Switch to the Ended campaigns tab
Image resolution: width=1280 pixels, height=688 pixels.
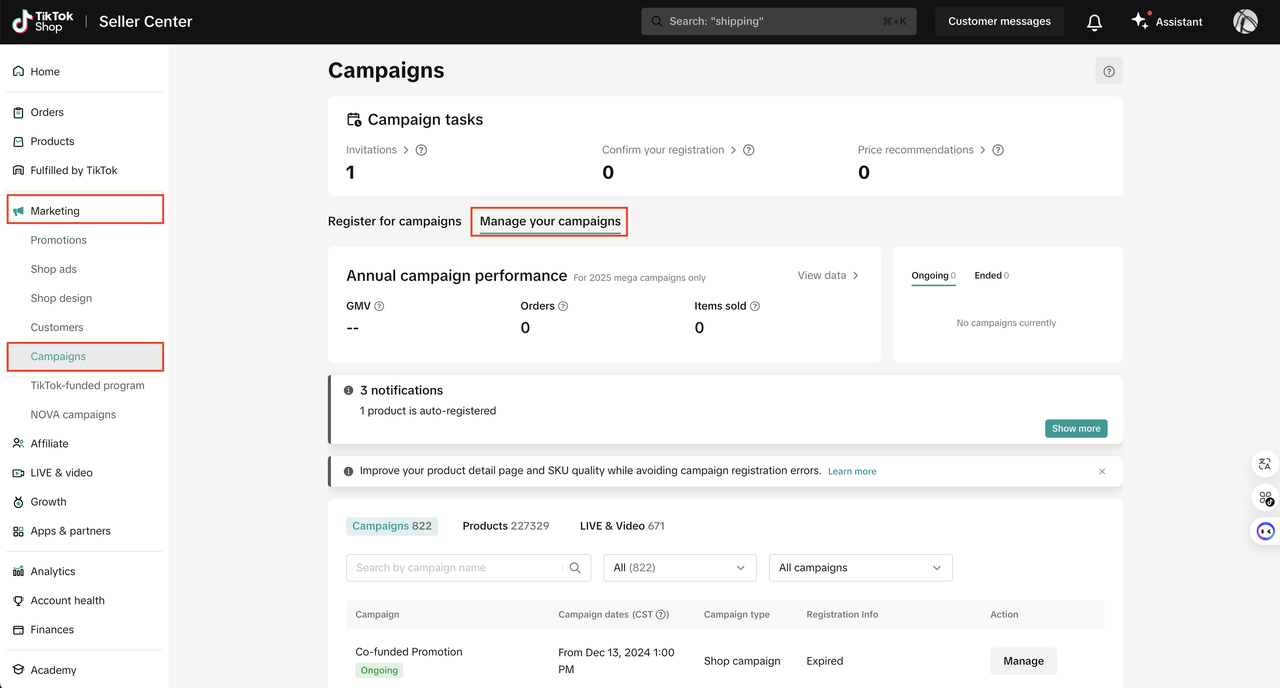pyautogui.click(x=990, y=275)
